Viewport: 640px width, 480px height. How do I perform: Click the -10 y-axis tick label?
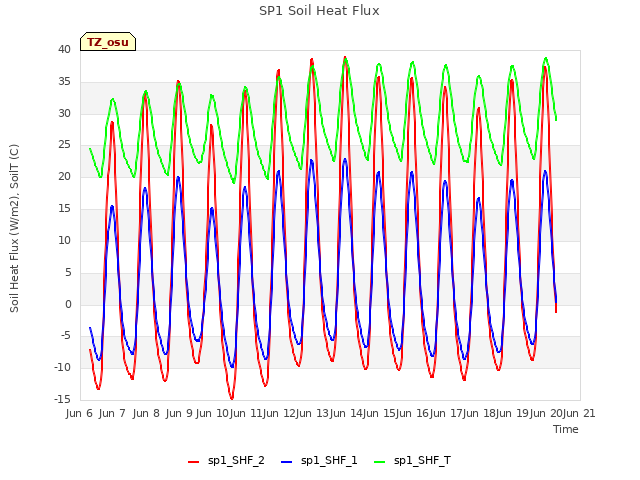click(x=62, y=367)
